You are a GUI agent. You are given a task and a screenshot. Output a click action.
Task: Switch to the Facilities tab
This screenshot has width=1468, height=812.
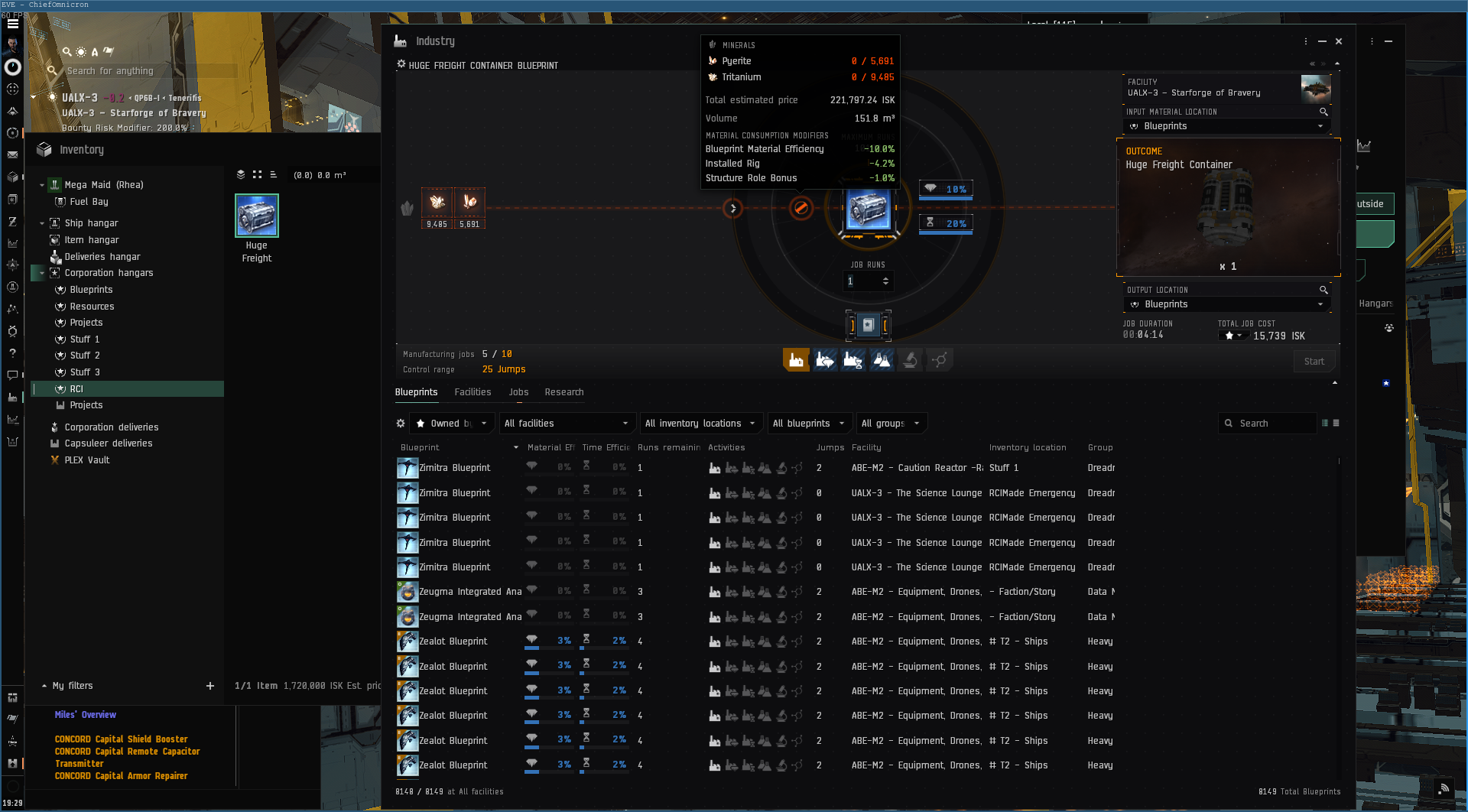tap(473, 392)
